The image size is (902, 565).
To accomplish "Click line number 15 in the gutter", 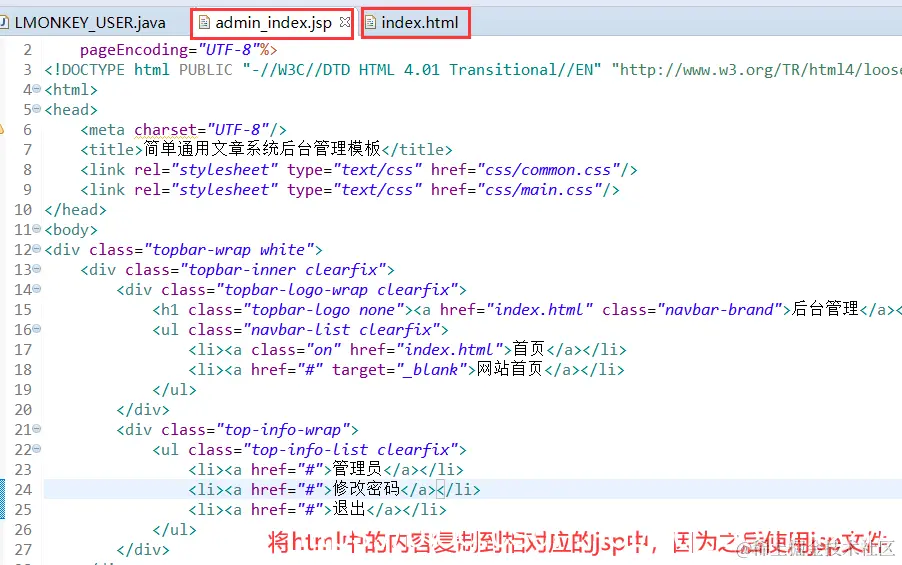I will [x=23, y=310].
